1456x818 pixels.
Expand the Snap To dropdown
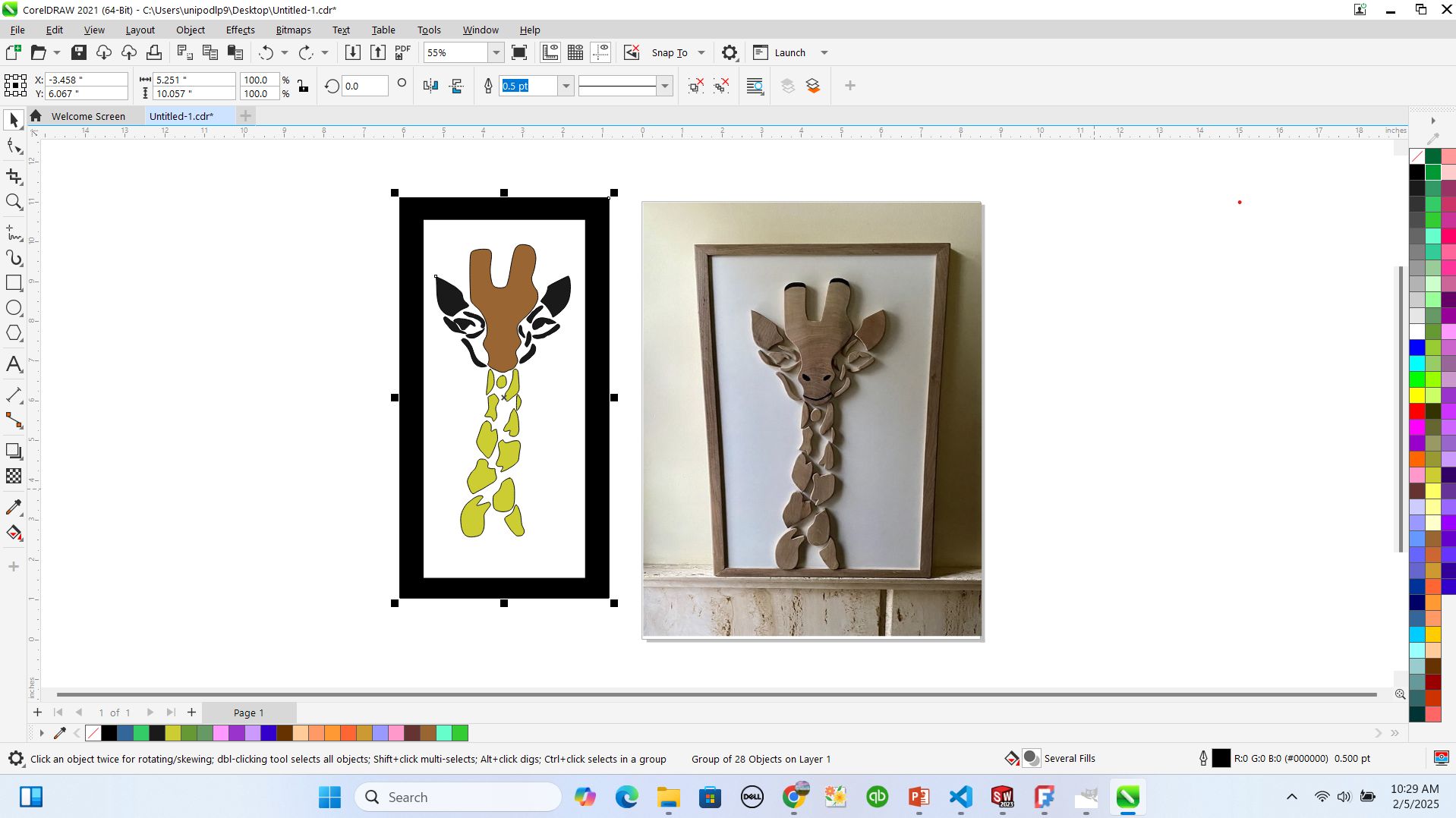pos(701,52)
